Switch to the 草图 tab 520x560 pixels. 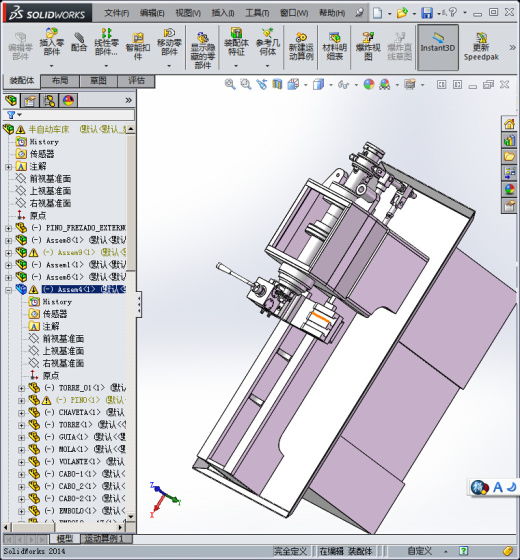tap(98, 81)
